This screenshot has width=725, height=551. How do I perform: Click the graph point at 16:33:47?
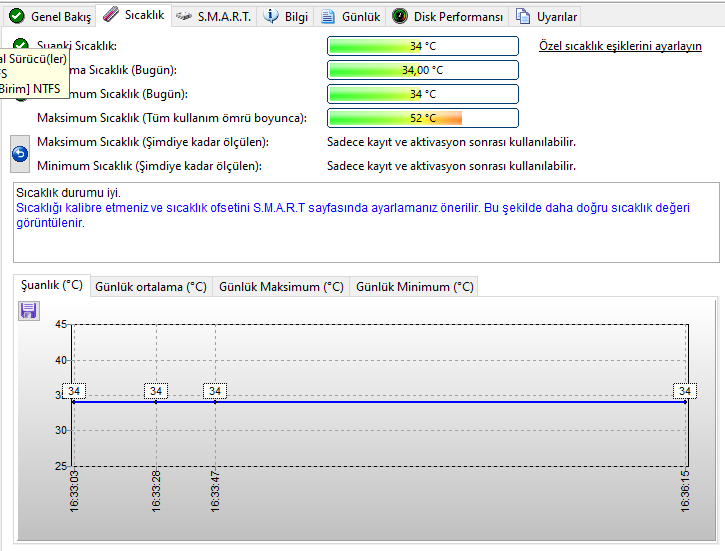(215, 402)
